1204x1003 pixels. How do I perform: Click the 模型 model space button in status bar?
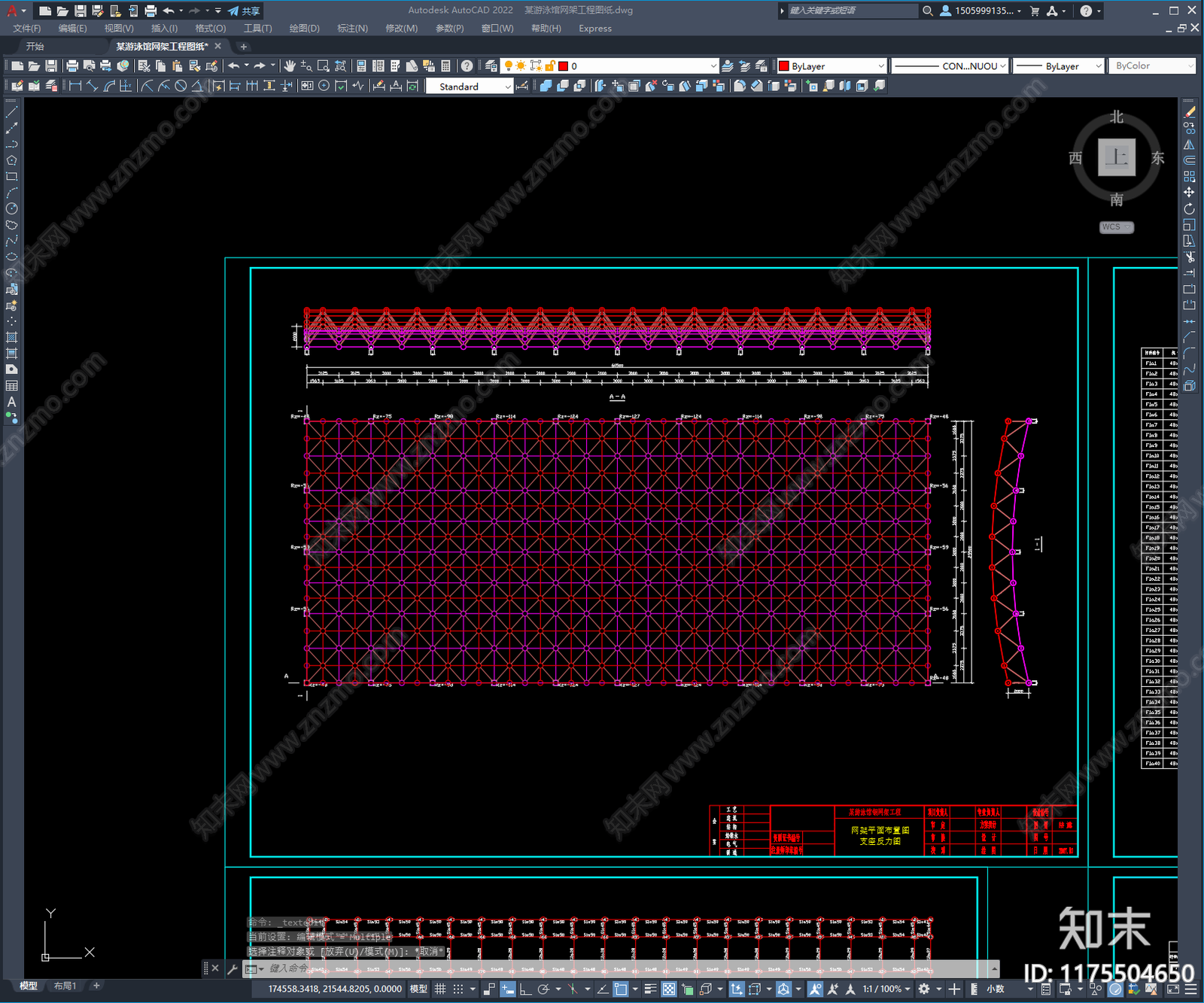[418, 989]
